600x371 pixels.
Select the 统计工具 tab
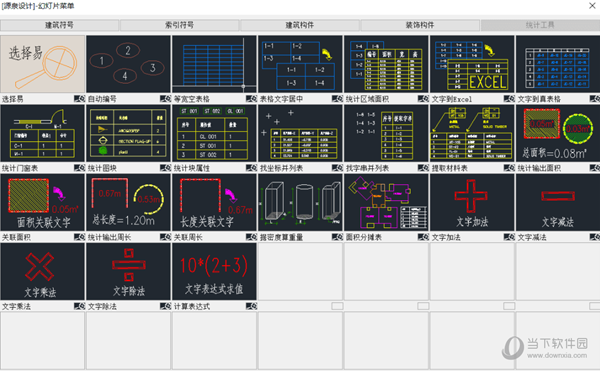pos(540,25)
